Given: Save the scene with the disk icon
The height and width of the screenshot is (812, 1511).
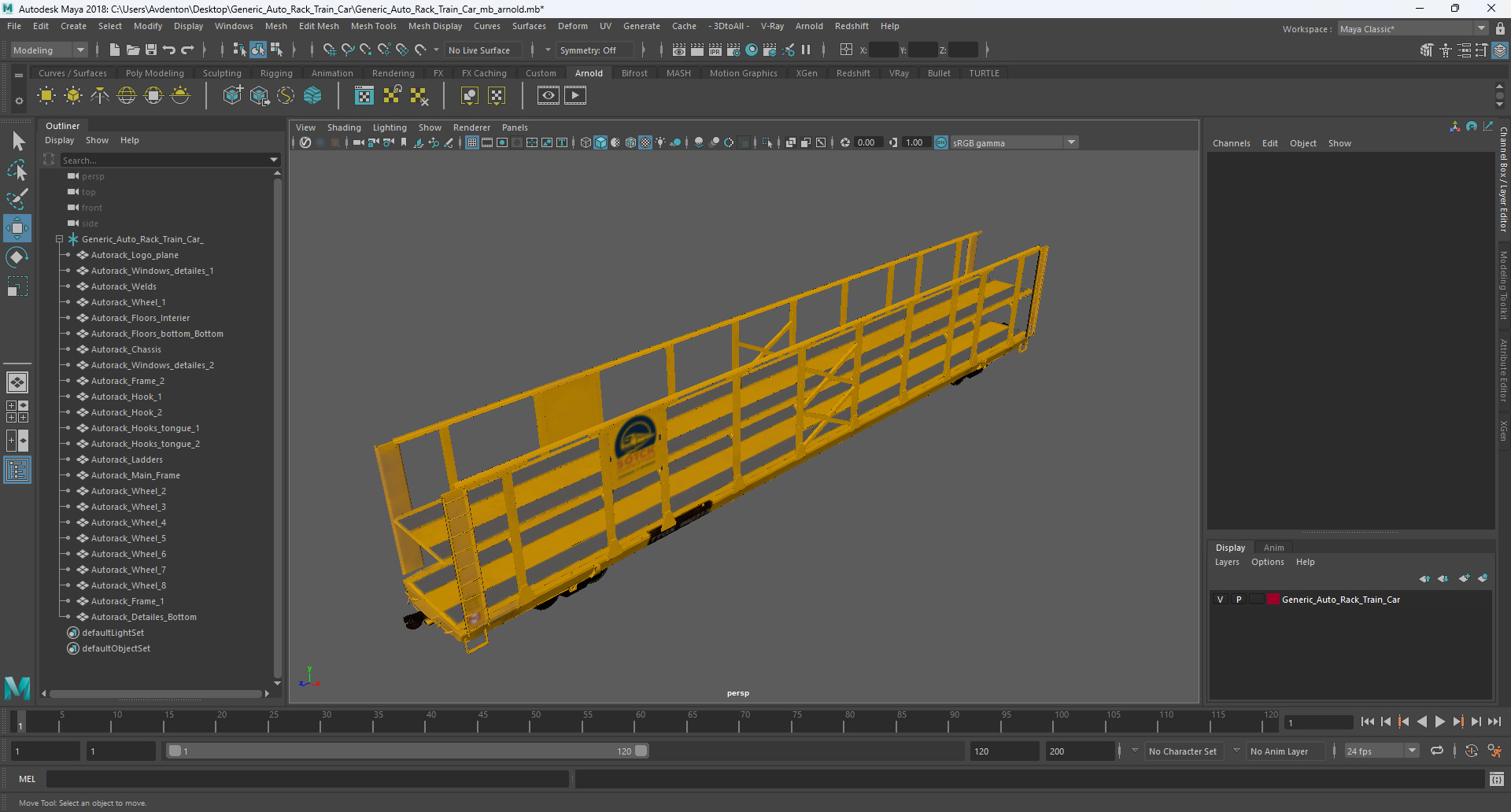Looking at the screenshot, I should 151,50.
